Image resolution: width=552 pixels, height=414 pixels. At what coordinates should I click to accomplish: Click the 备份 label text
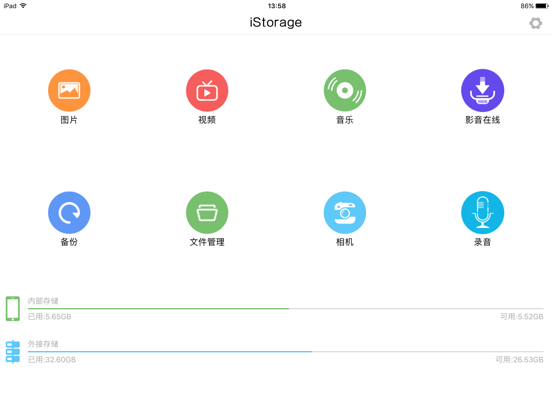[x=69, y=242]
